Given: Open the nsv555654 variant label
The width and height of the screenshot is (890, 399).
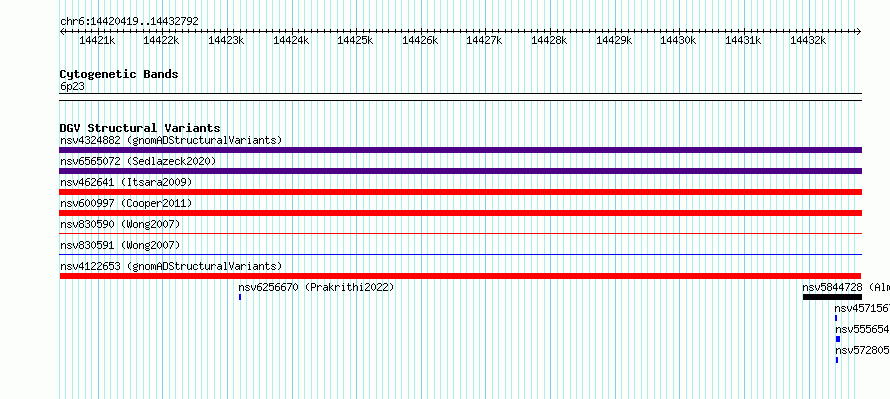Looking at the screenshot, I should tap(862, 329).
